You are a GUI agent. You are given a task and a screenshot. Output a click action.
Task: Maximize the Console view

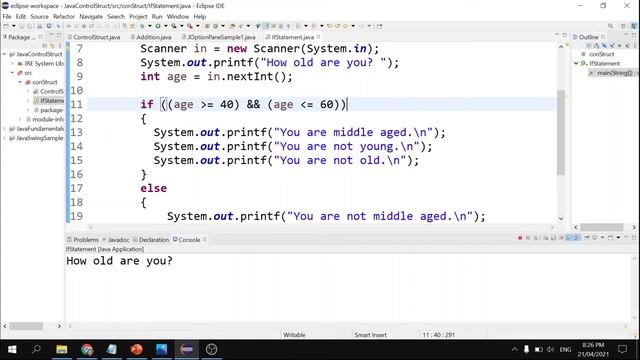pyautogui.click(x=634, y=238)
